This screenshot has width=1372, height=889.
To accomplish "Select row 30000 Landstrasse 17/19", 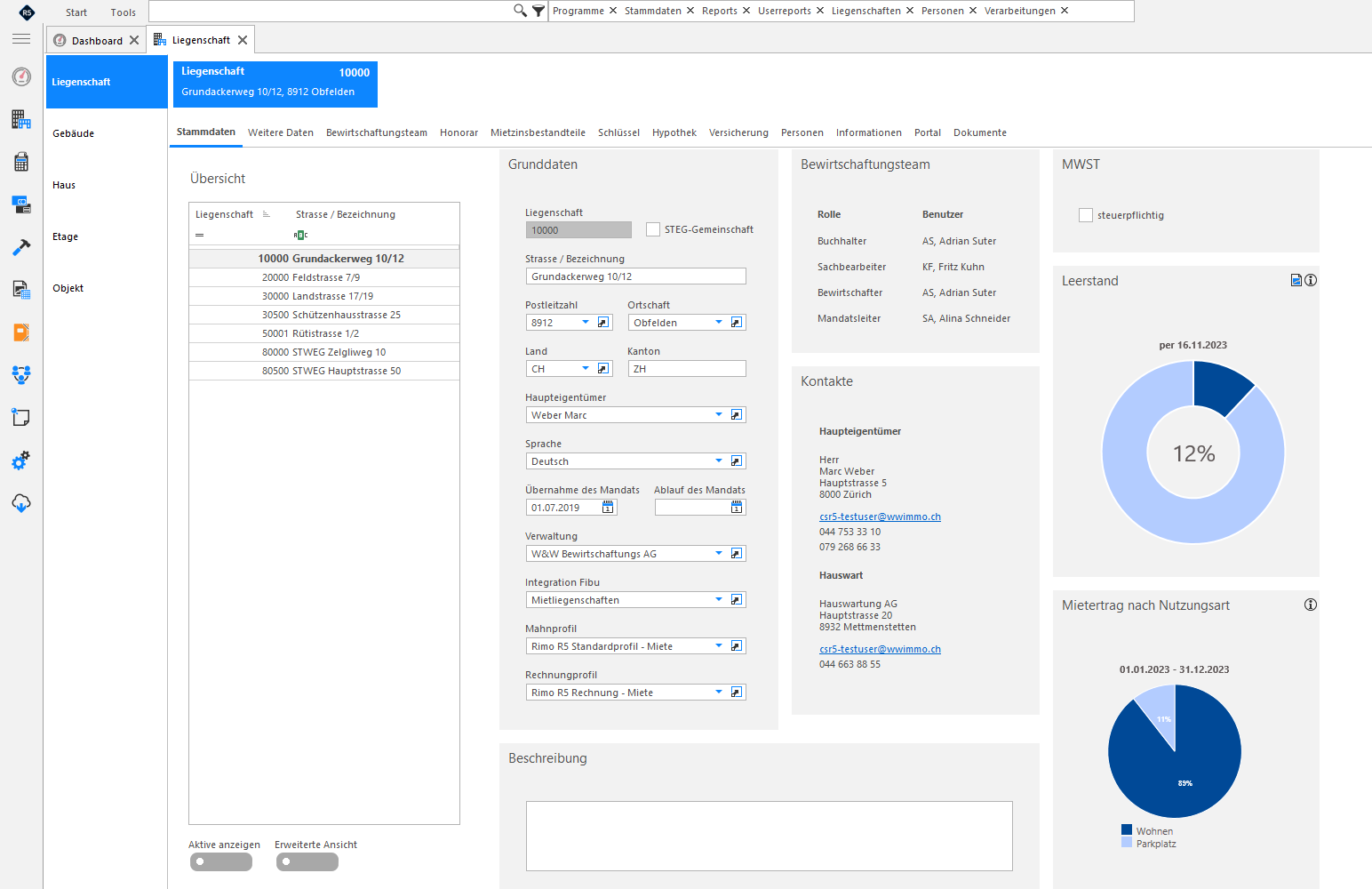I will [x=324, y=296].
